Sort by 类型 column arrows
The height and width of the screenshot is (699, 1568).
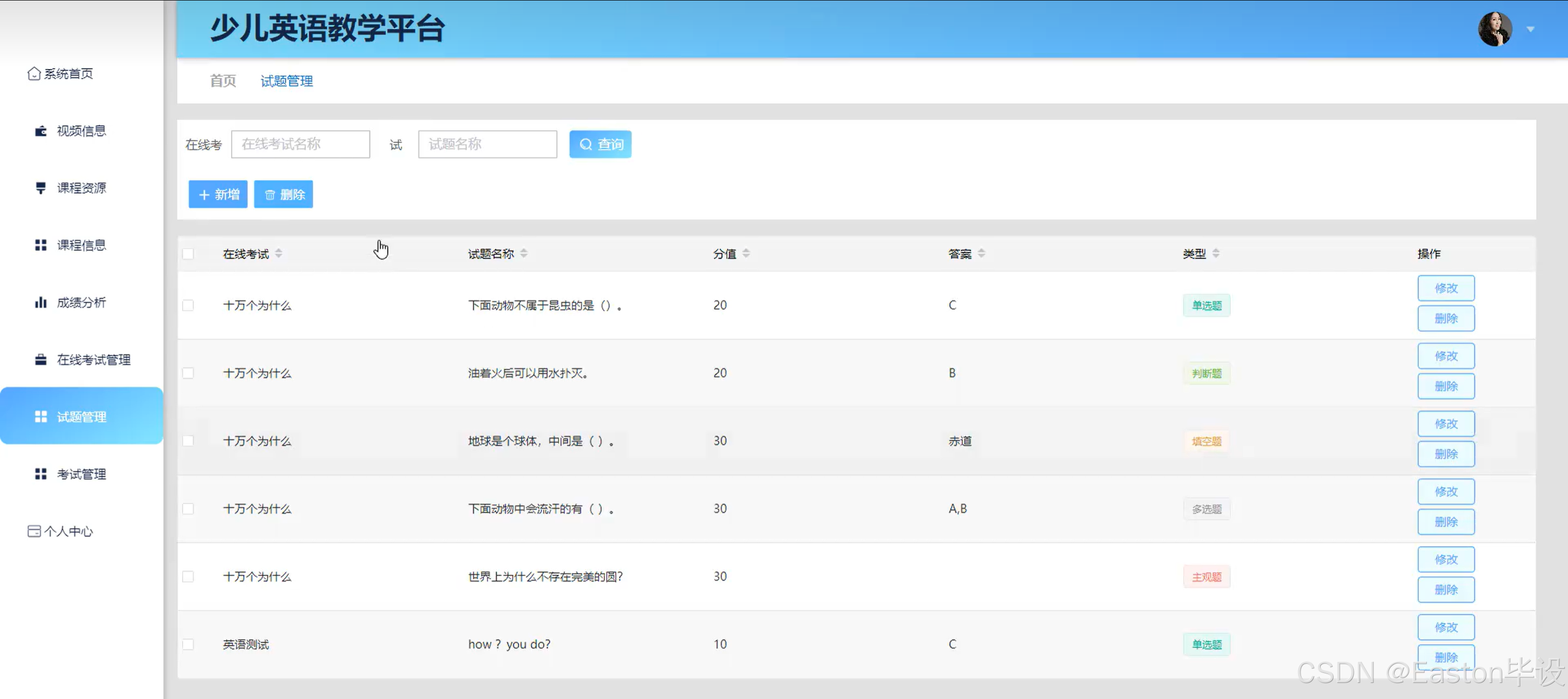[1215, 253]
